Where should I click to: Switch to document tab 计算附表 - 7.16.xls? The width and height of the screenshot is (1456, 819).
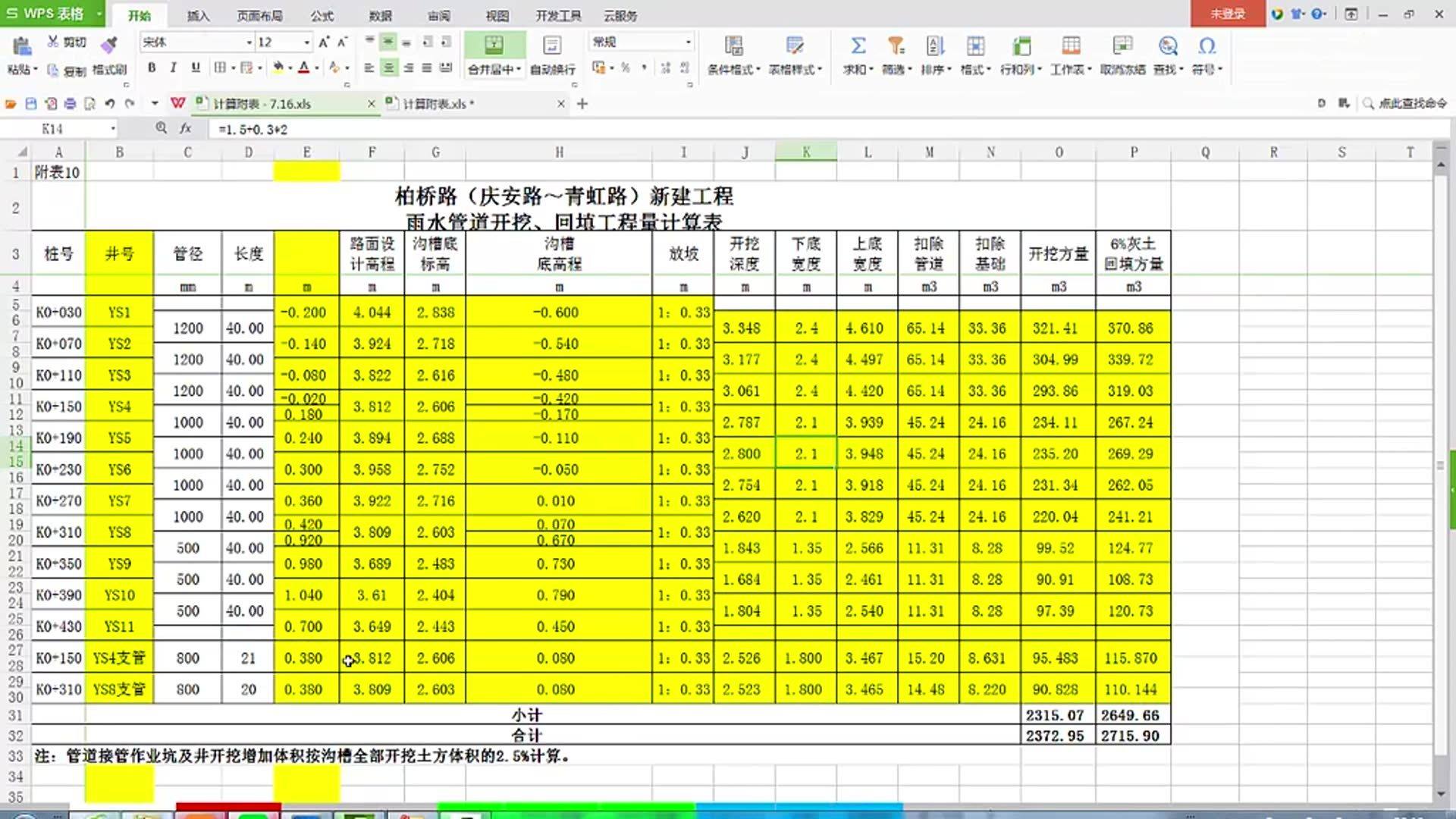point(262,104)
